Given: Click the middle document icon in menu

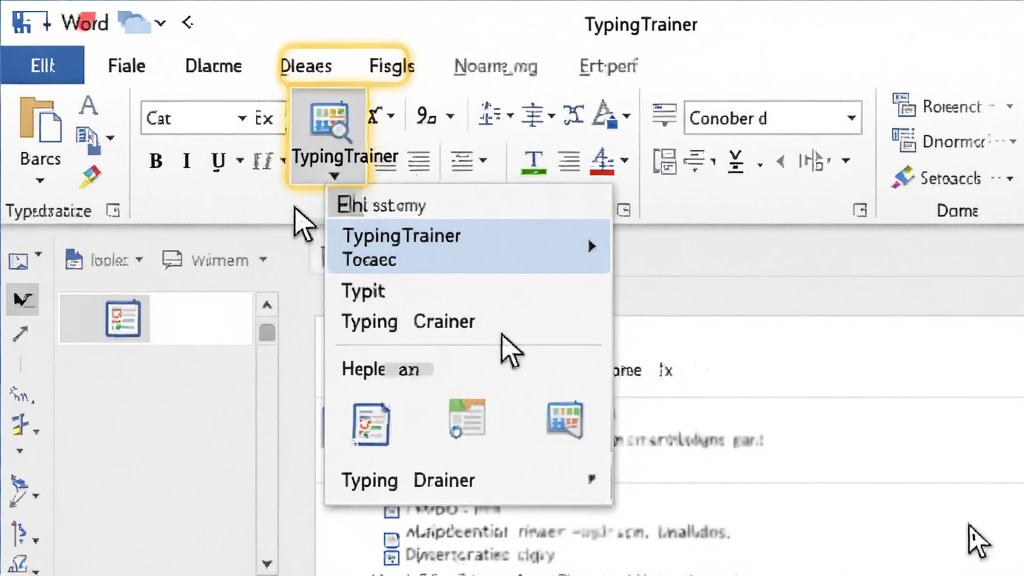Looking at the screenshot, I should click(467, 418).
